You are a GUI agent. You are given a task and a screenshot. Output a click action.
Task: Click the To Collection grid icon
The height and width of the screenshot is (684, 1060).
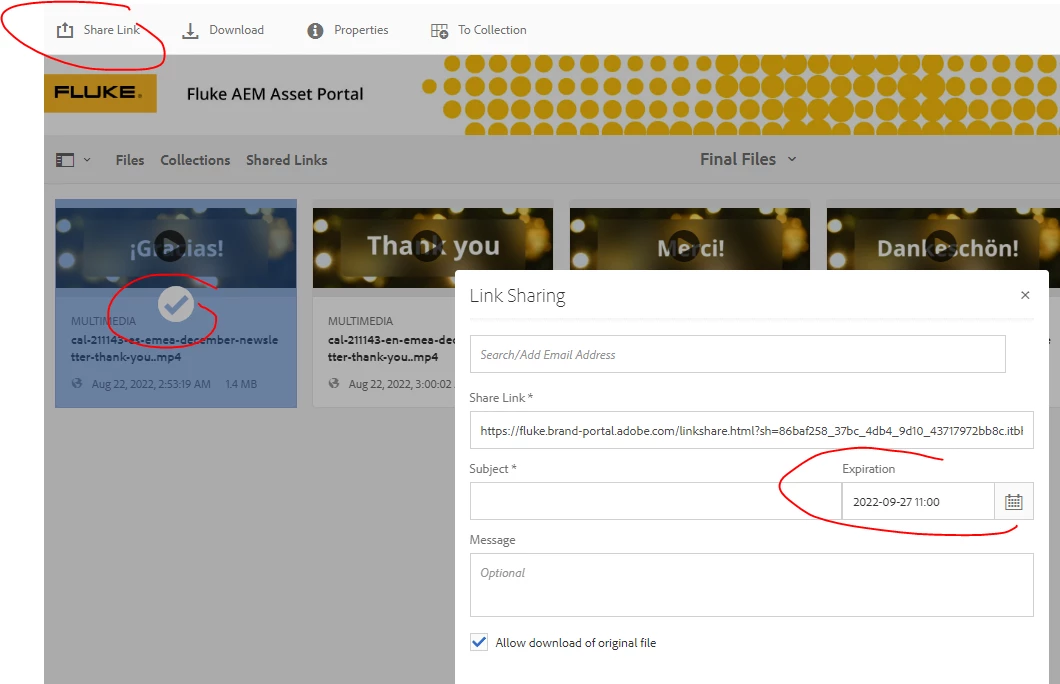click(439, 30)
